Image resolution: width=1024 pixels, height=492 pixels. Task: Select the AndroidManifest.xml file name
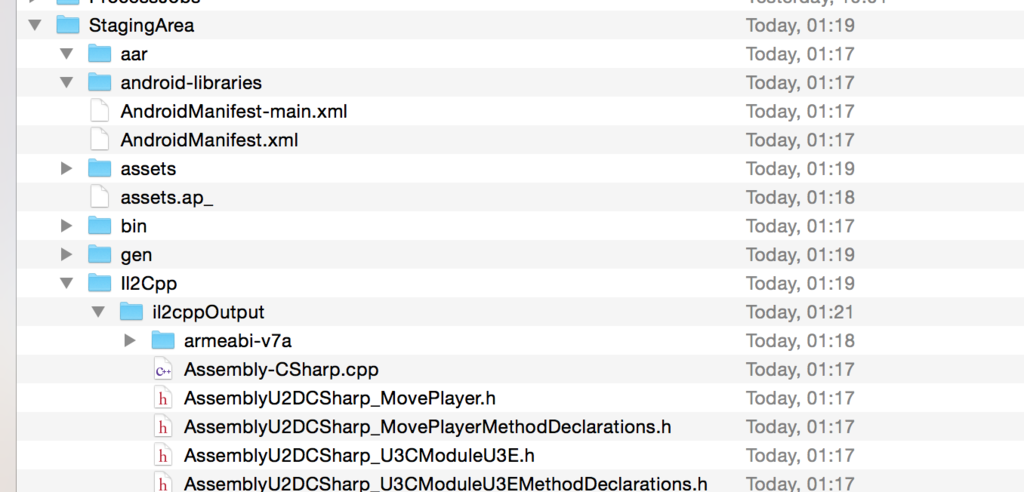(210, 140)
